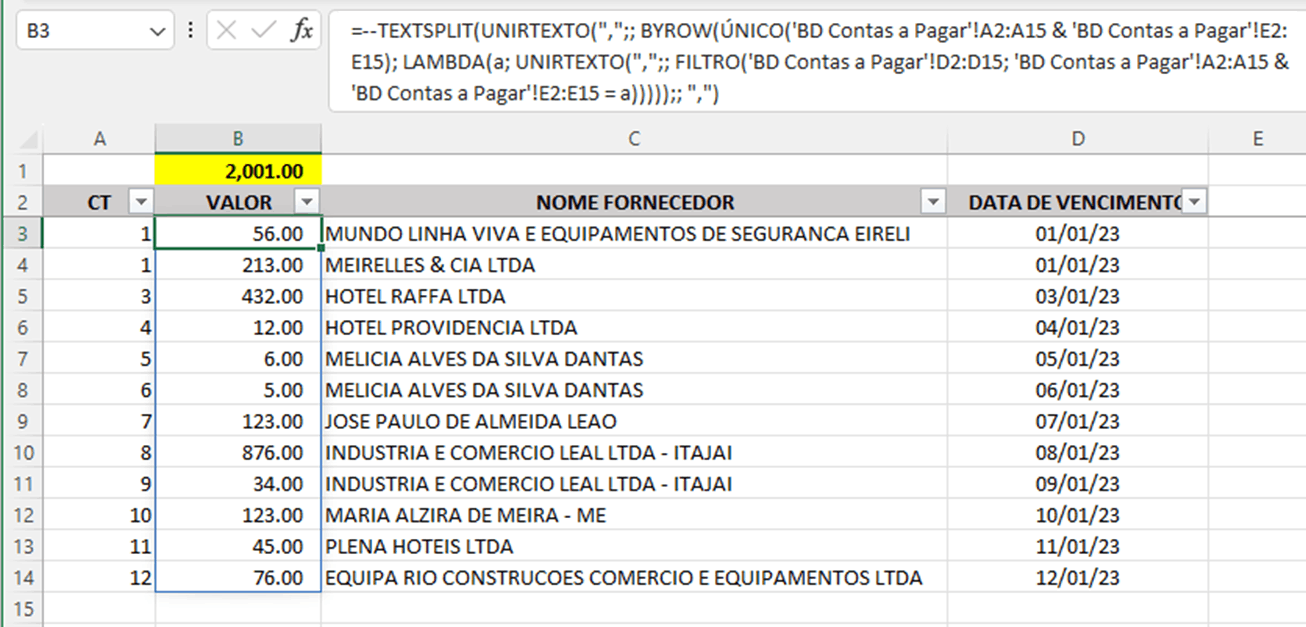The image size is (1306, 627).
Task: Click the fill handle of cell B3
Action: tap(321, 248)
